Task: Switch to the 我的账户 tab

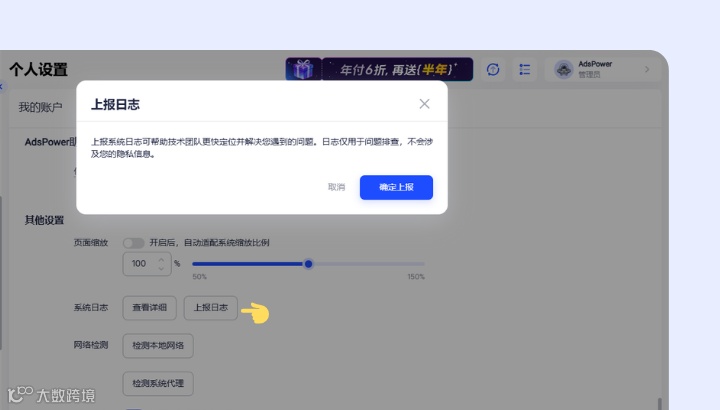Action: 40,107
